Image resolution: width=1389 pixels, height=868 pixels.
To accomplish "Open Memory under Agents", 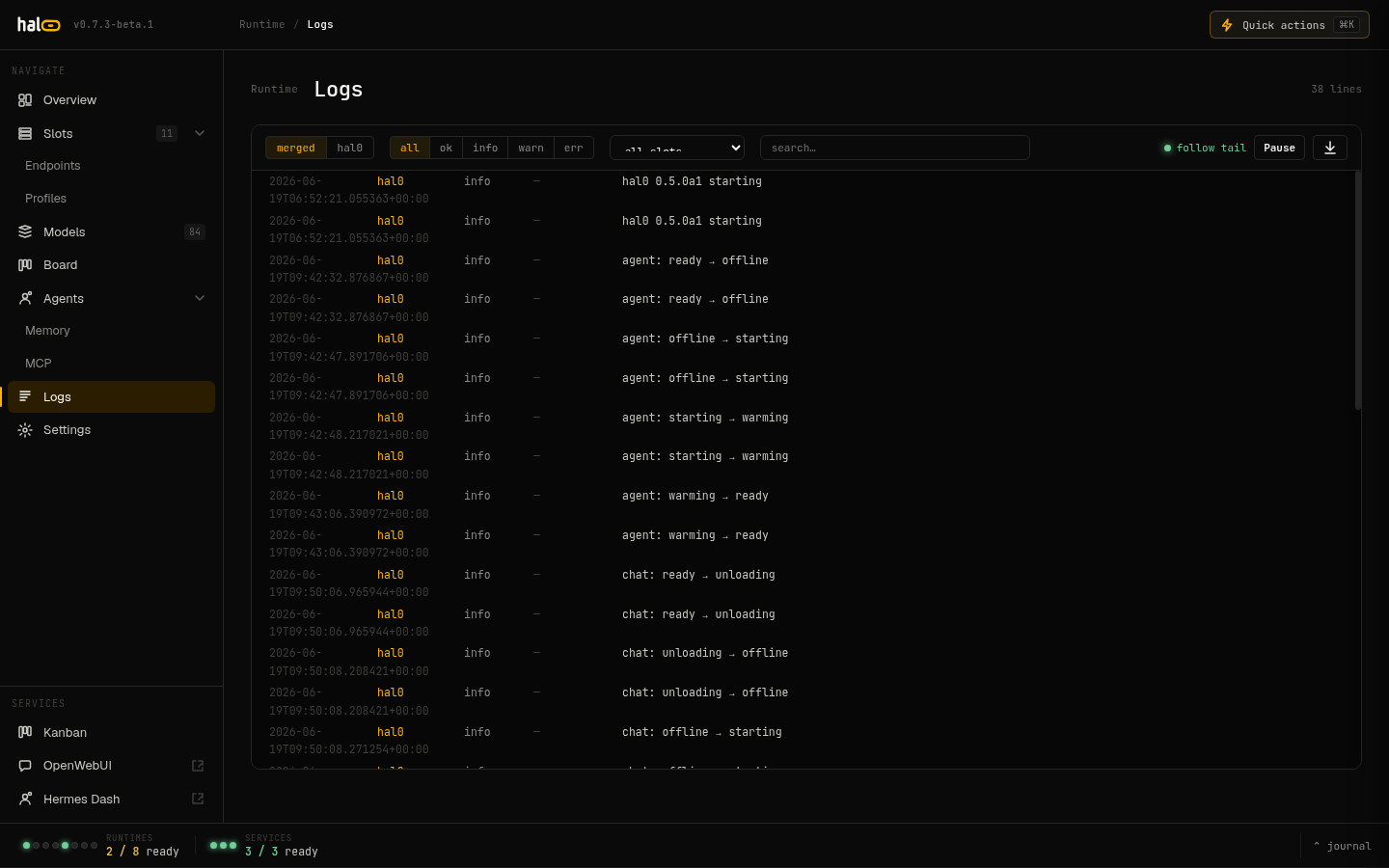I will click(48, 331).
